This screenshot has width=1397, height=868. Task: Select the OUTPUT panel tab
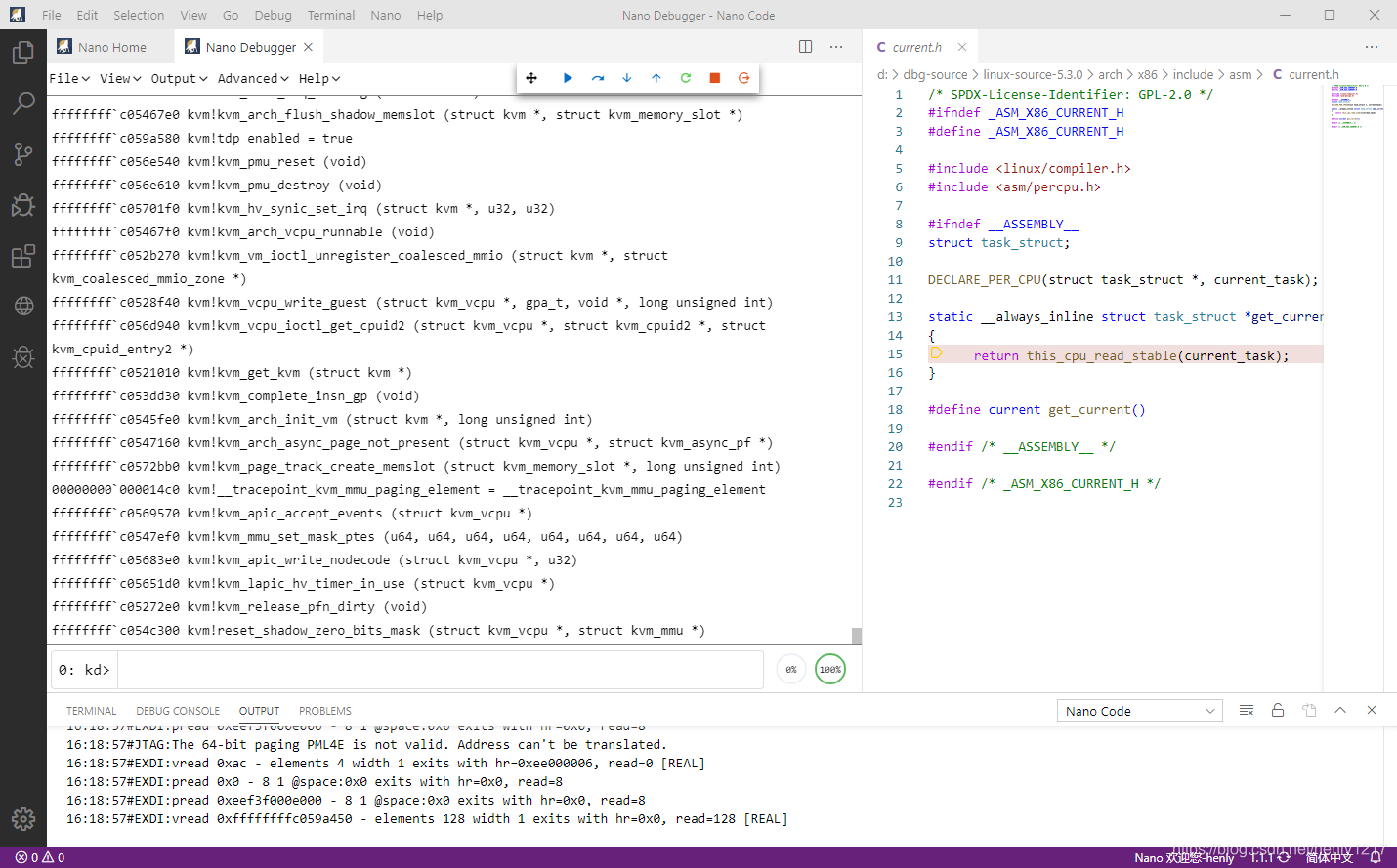259,711
